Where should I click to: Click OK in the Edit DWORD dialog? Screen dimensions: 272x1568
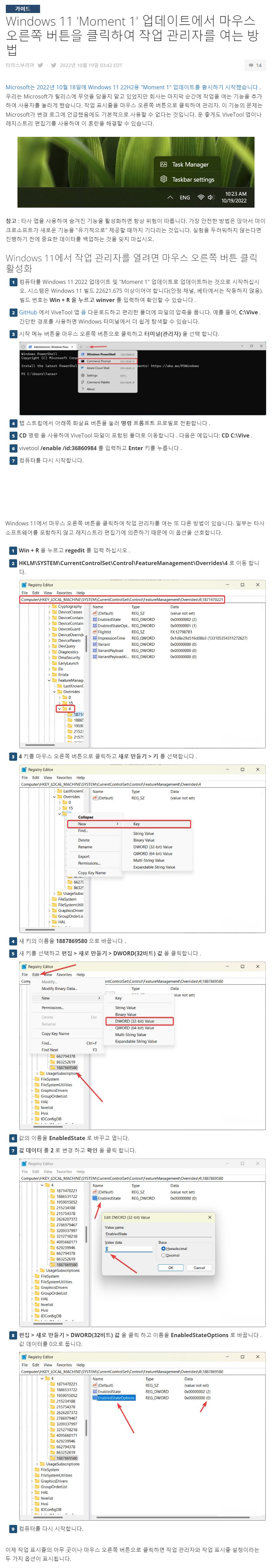click(171, 1267)
